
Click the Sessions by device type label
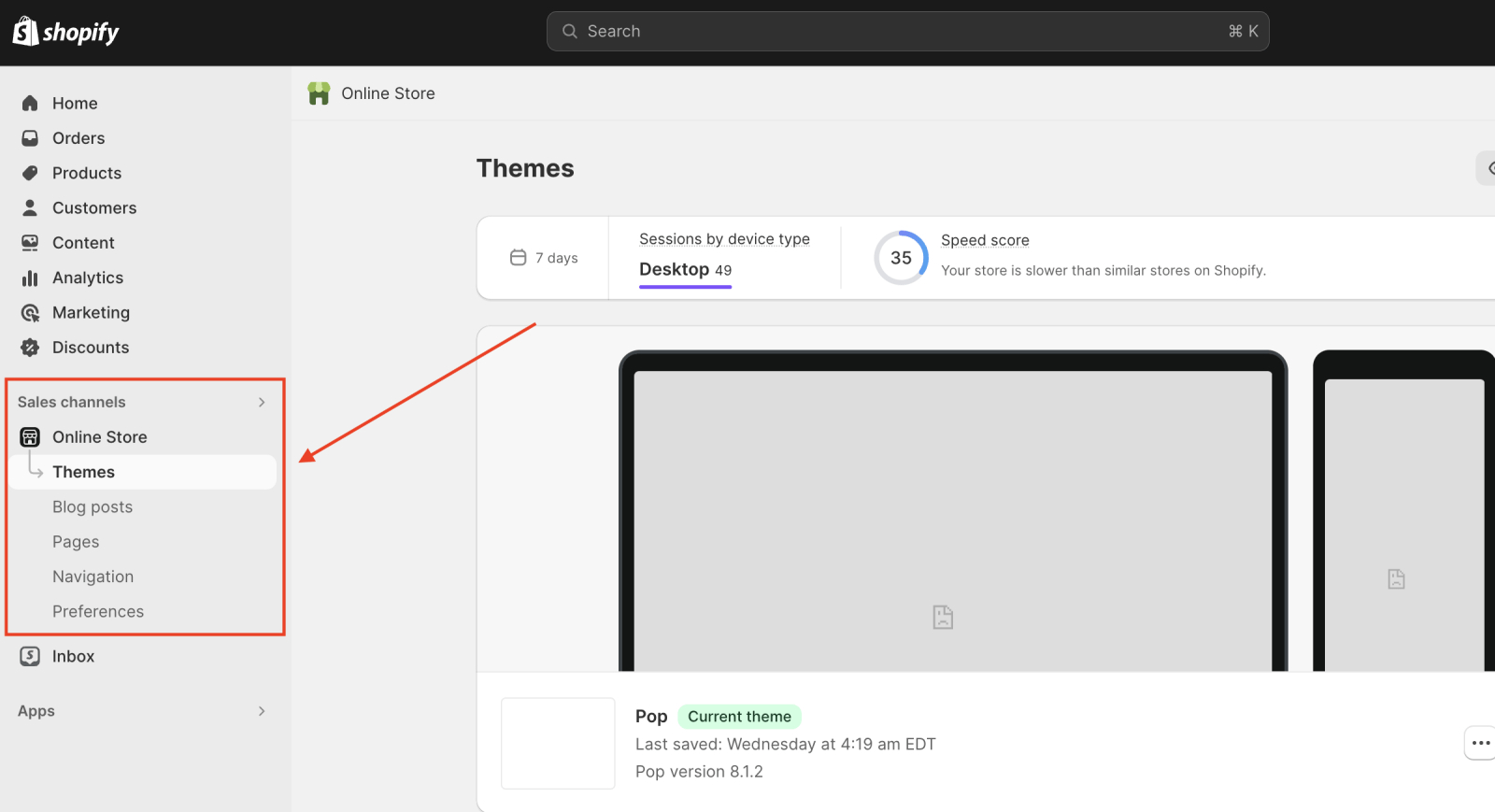(x=725, y=239)
